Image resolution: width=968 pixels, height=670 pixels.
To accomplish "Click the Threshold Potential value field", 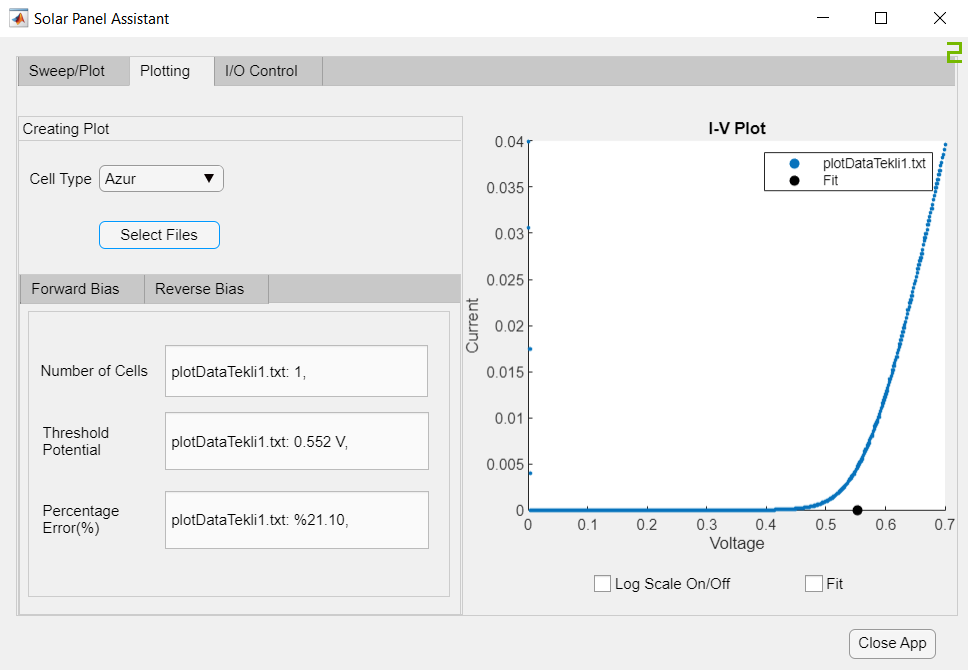I will [297, 441].
